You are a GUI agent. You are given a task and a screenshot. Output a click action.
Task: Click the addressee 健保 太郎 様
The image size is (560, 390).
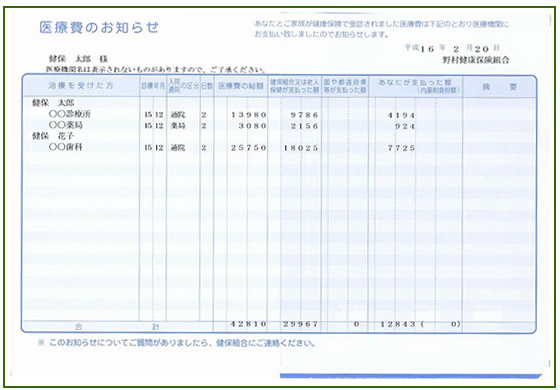[78, 59]
